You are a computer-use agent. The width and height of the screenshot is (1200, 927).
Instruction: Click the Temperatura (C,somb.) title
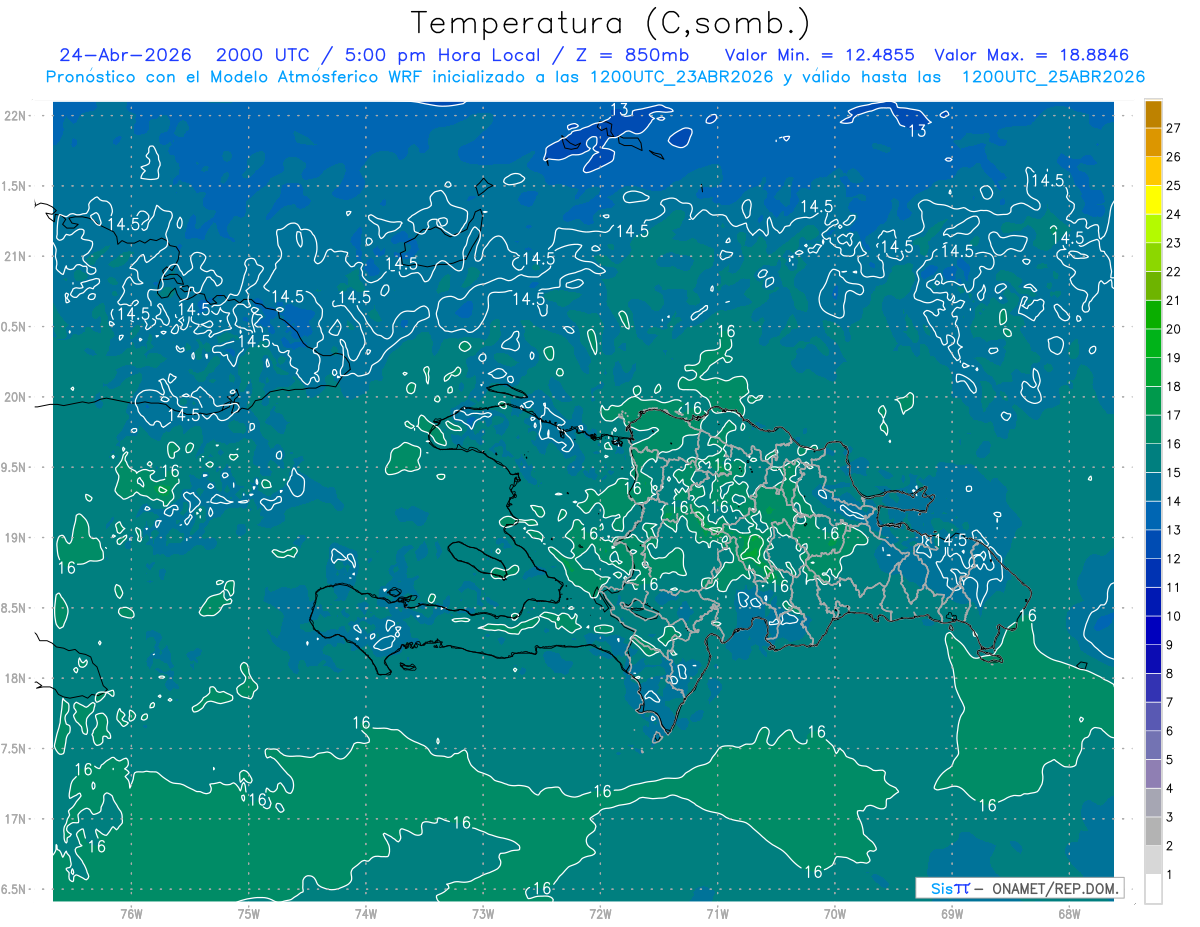point(611,22)
